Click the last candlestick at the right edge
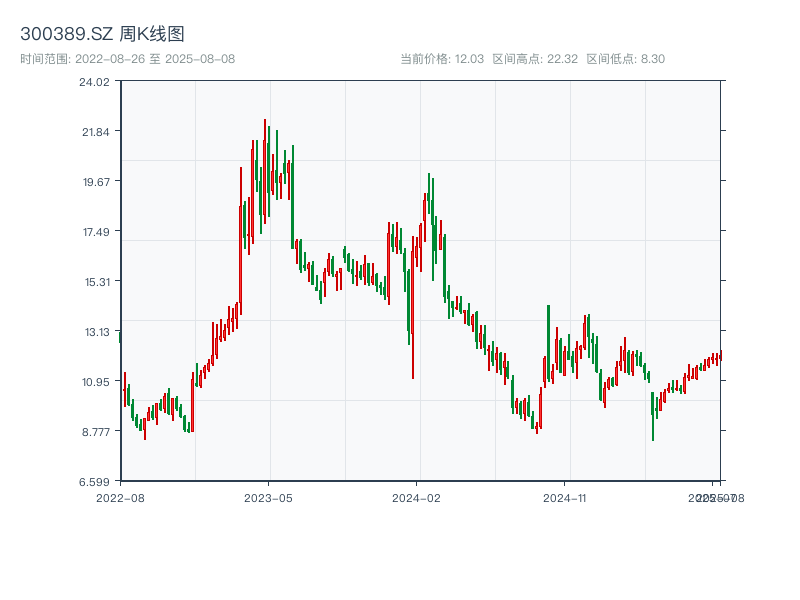800x600 pixels. pyautogui.click(x=720, y=356)
